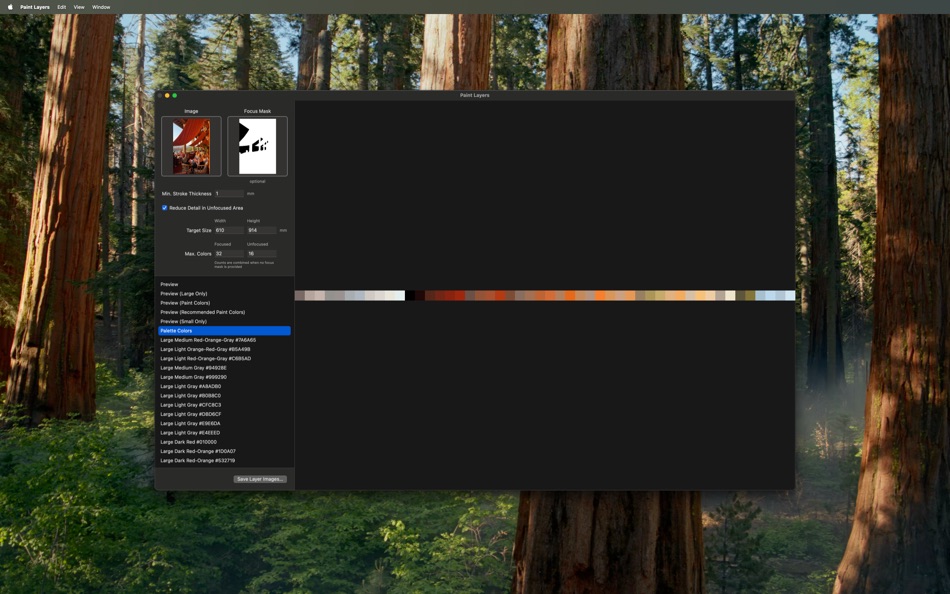Open the View menu

79,7
